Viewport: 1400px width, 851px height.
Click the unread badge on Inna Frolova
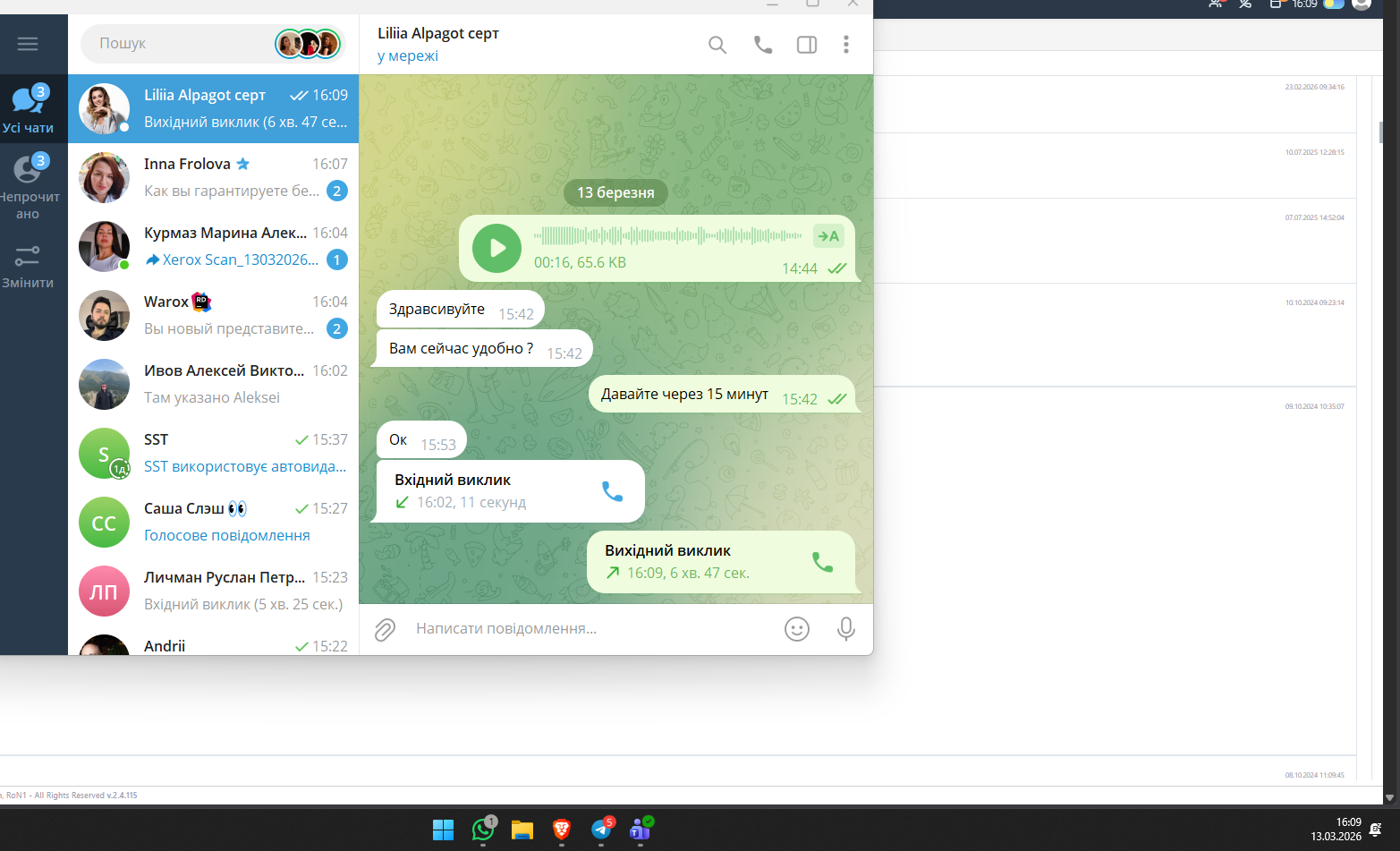click(337, 191)
